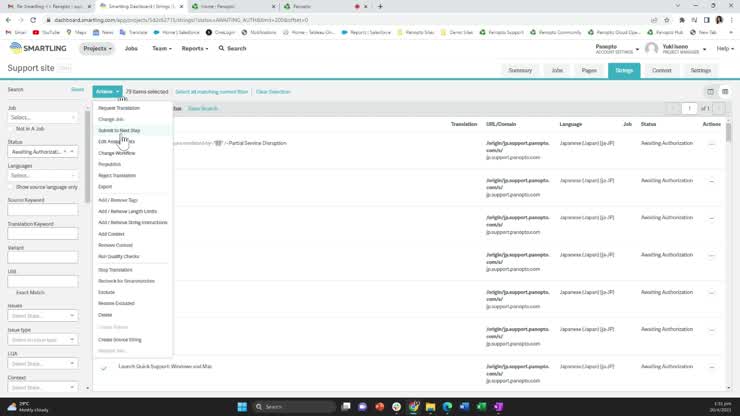Open the Windows Start menu

[x=242, y=406]
